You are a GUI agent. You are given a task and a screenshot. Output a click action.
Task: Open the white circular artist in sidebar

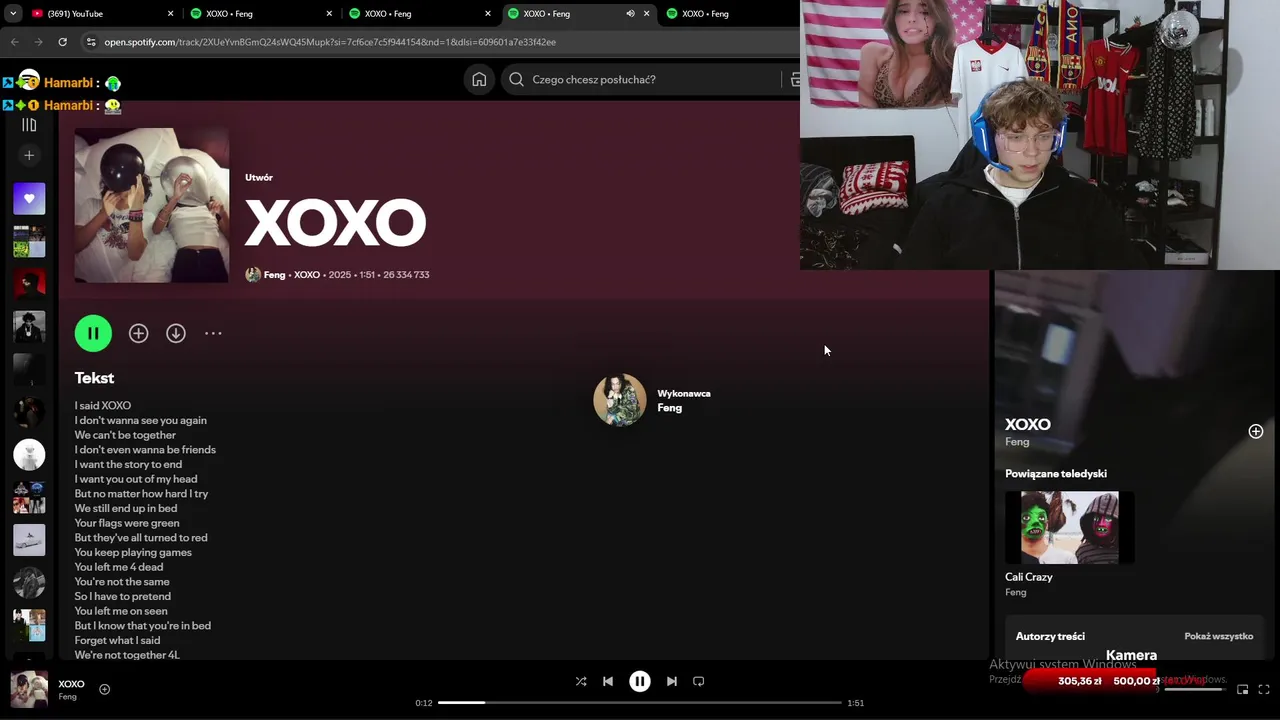point(29,455)
